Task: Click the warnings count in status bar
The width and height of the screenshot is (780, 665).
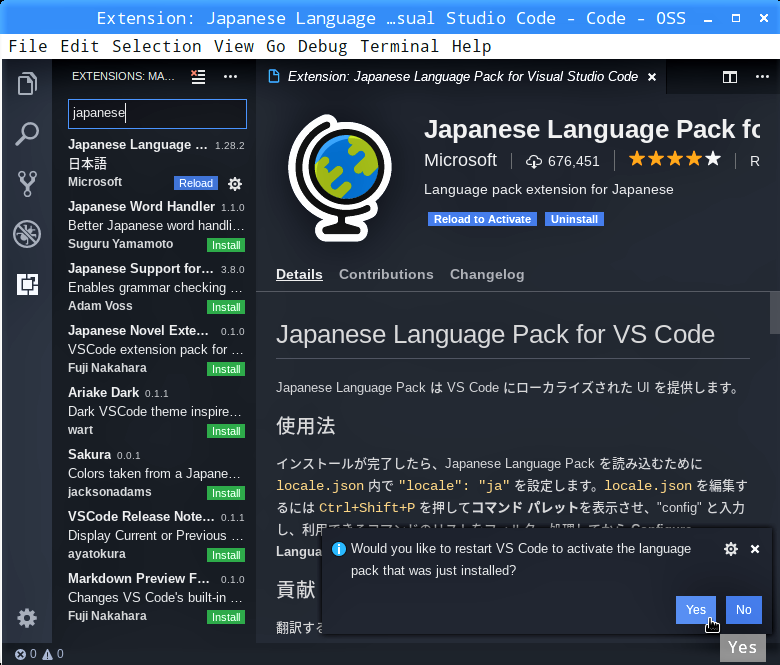Action: pos(53,654)
